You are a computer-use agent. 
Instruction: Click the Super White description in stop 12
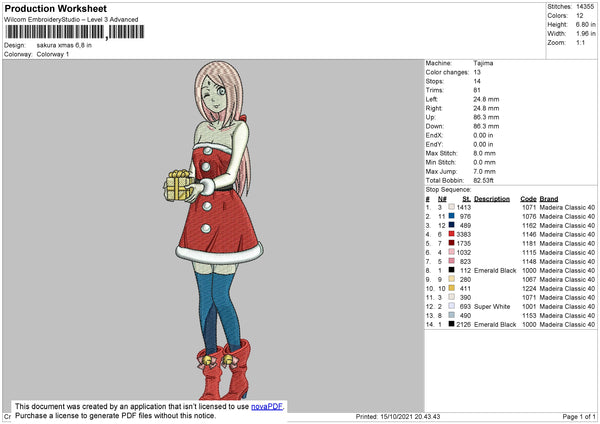tap(492, 307)
